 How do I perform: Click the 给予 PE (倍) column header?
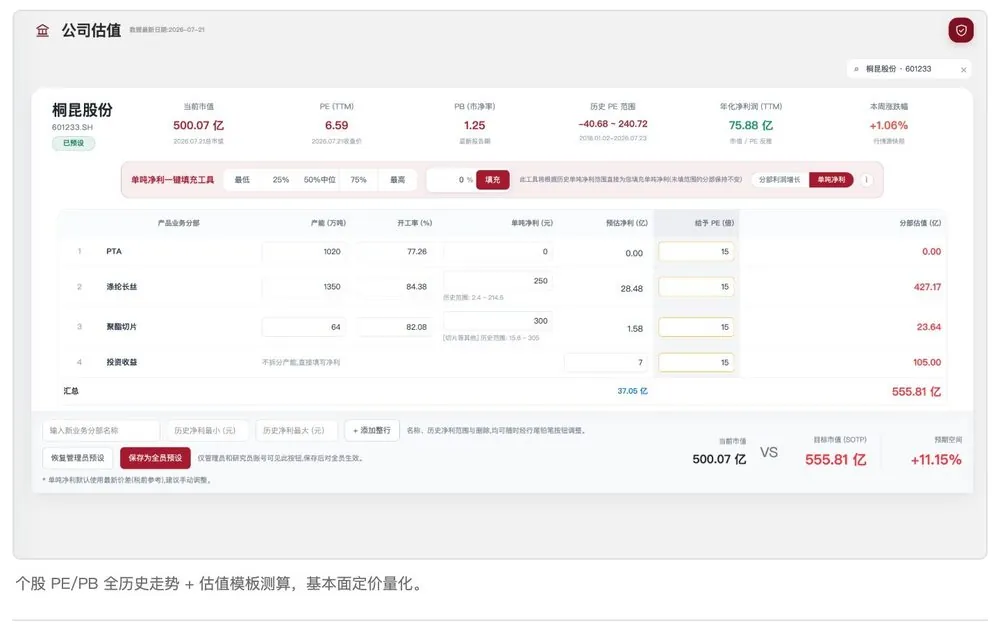[714, 223]
